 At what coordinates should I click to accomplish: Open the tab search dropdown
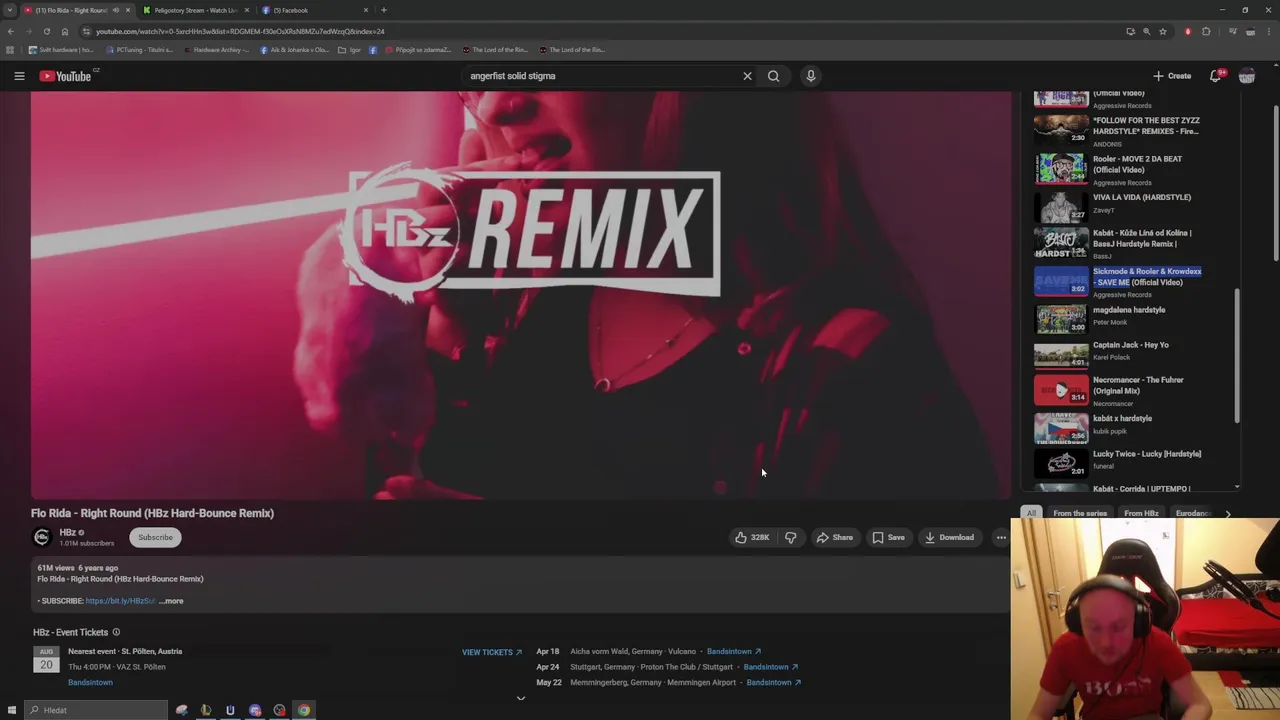coord(10,10)
